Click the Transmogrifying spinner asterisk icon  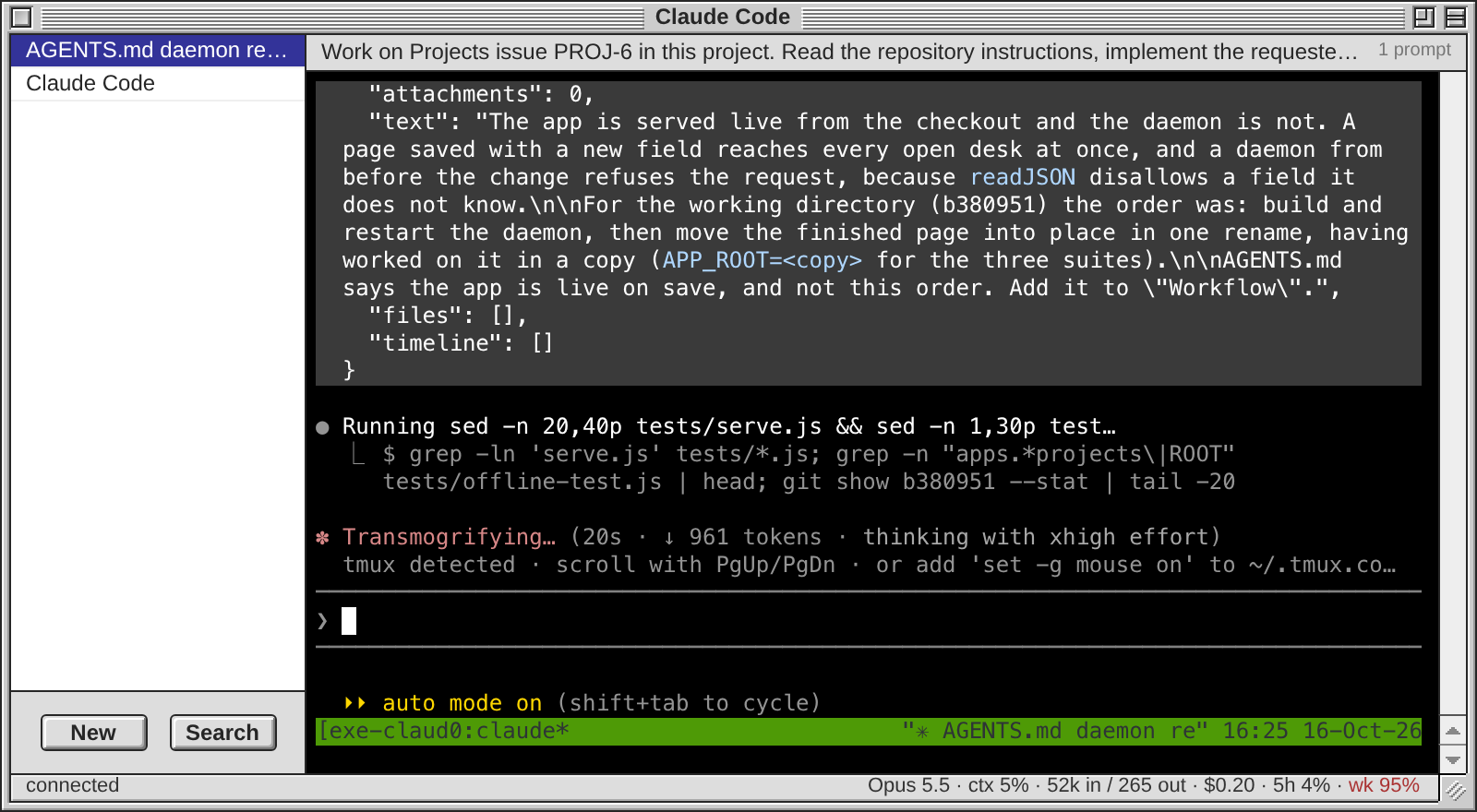tap(322, 537)
